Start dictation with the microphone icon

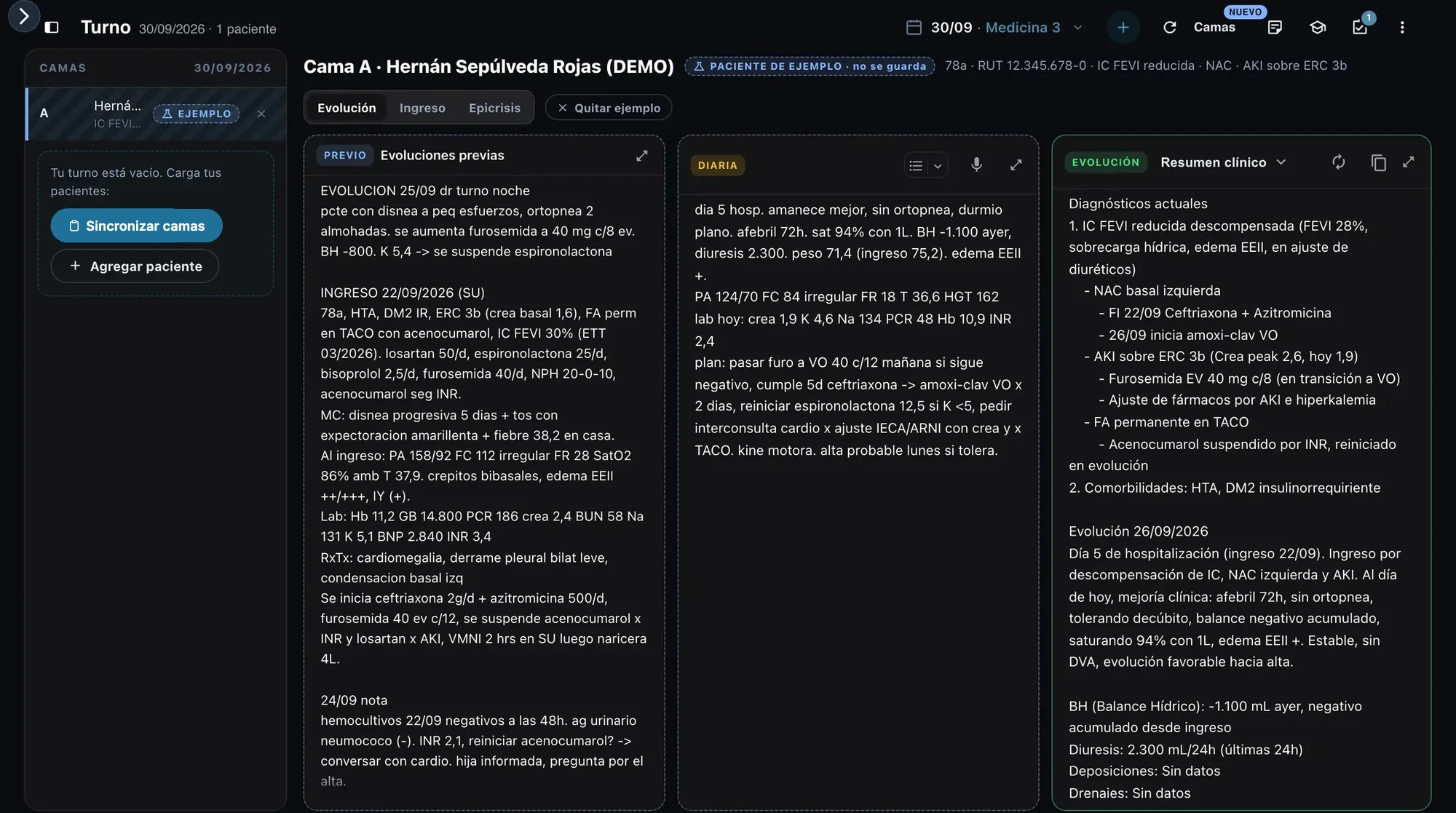click(976, 165)
